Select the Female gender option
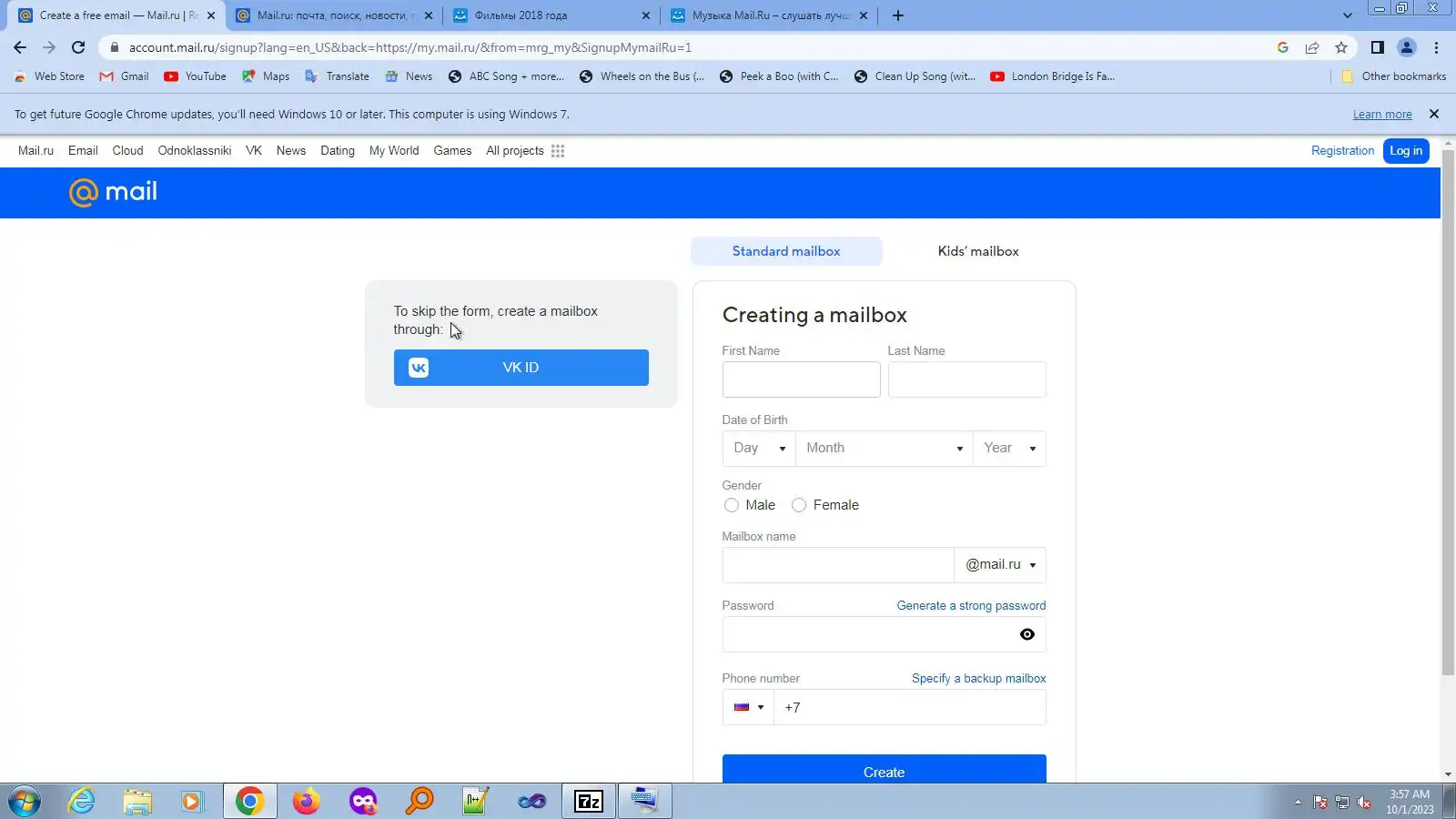The image size is (1456, 819). pos(799,505)
